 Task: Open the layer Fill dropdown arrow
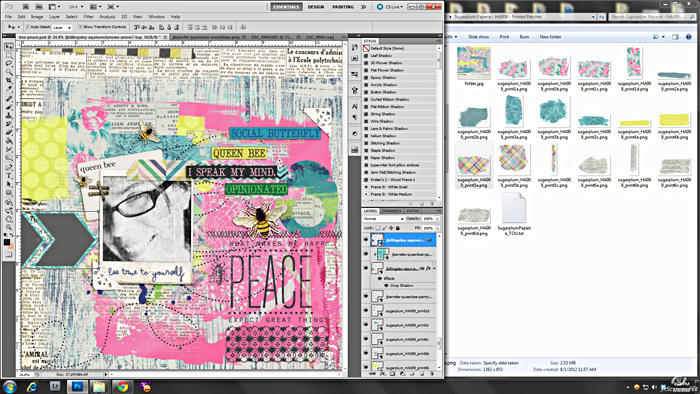(x=438, y=228)
